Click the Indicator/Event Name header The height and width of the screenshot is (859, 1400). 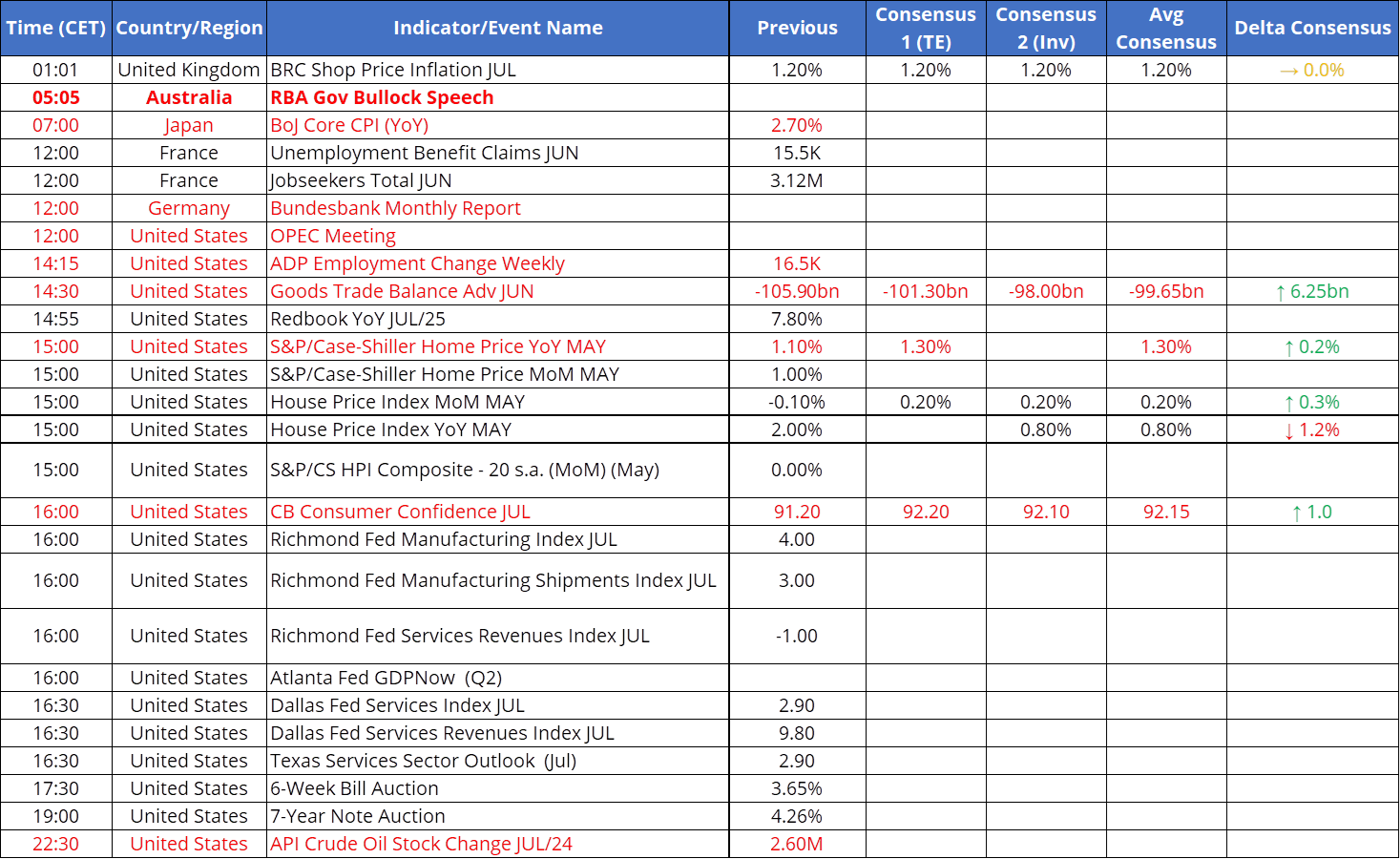click(x=498, y=28)
